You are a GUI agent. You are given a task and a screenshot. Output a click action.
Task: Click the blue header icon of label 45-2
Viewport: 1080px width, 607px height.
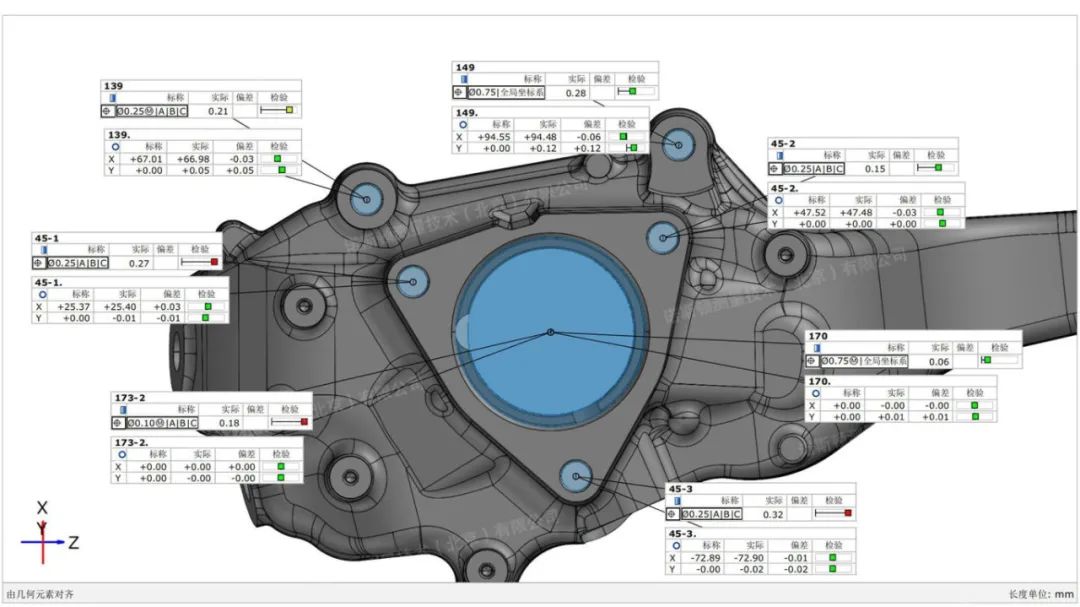pyautogui.click(x=780, y=156)
